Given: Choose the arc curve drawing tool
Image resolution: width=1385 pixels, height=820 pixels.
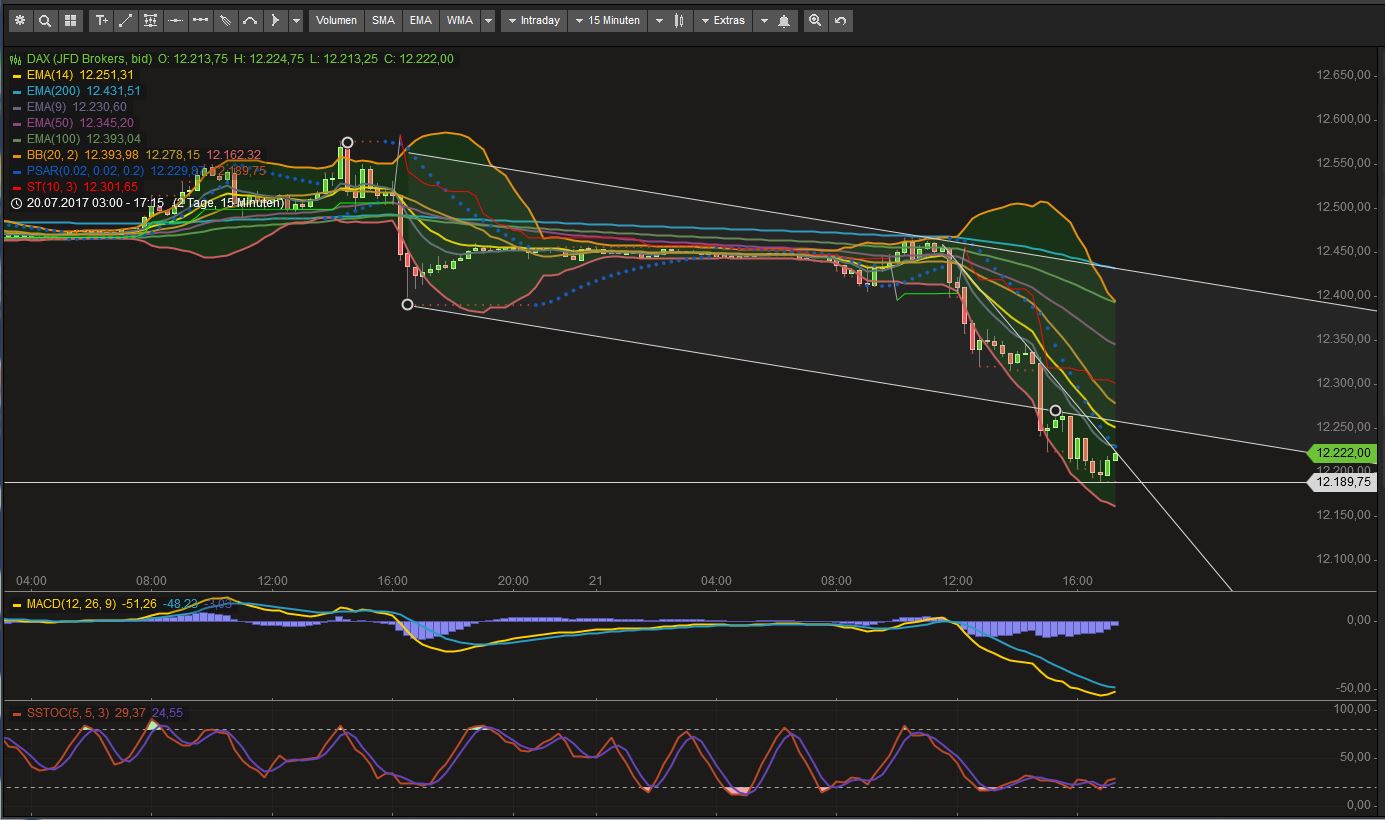Looking at the screenshot, I should click(x=250, y=20).
